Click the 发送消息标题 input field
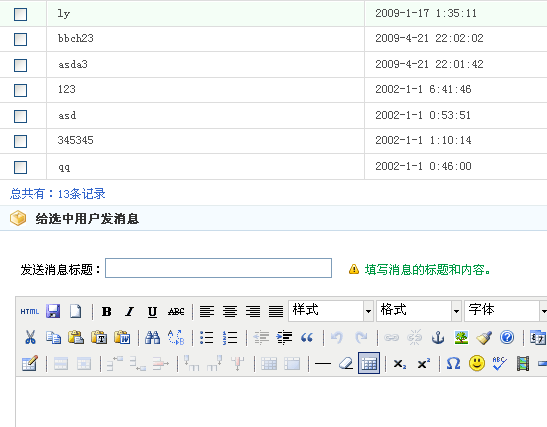 pos(218,268)
